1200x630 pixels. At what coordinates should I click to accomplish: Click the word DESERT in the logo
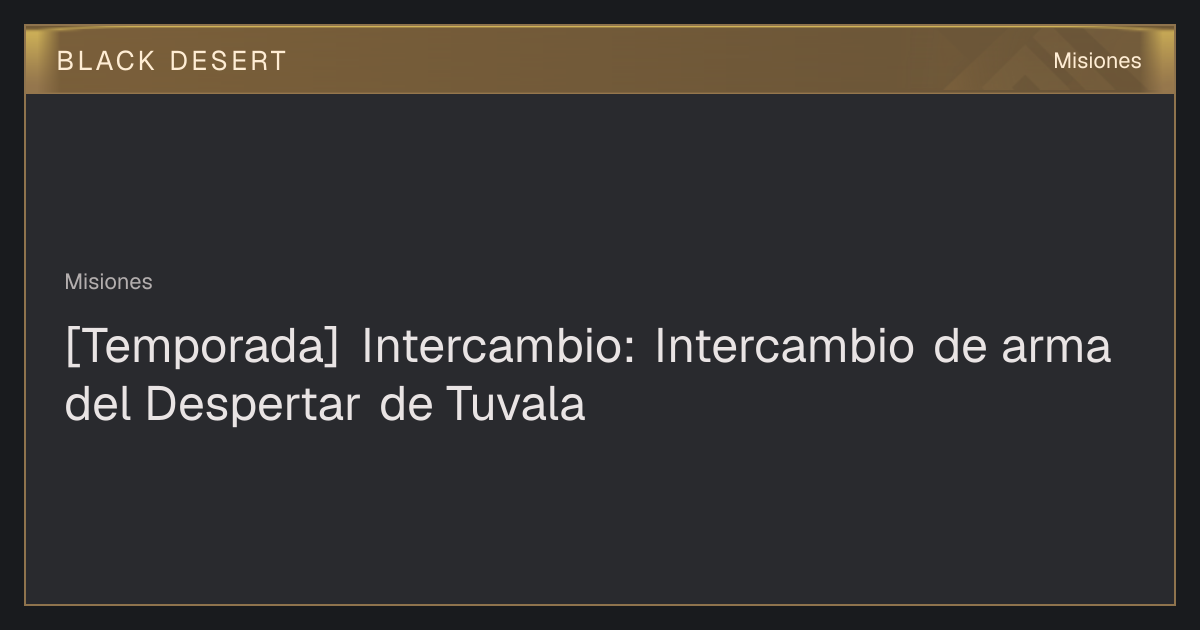point(228,61)
